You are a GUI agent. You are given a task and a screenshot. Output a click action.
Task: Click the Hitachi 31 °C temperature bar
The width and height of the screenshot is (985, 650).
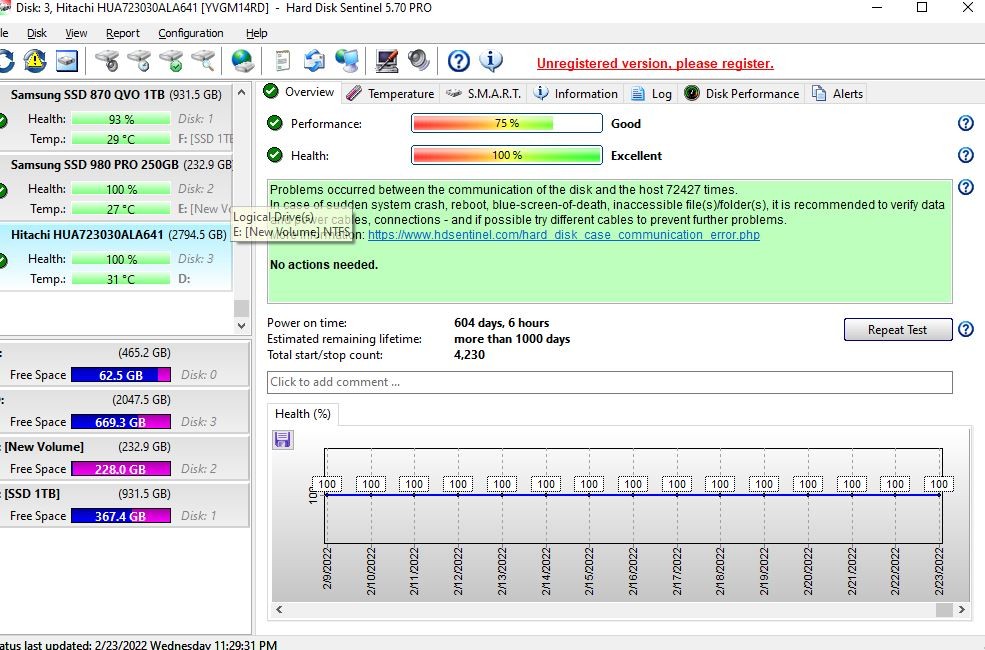[121, 279]
